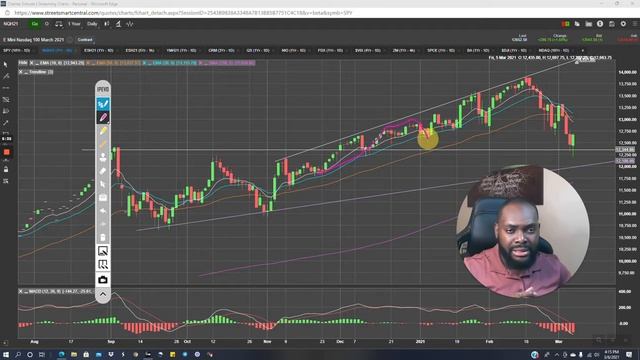Viewport: 640px width, 360px height.
Task: Open the compare symbols icon in toolbar
Action: [x=59, y=24]
